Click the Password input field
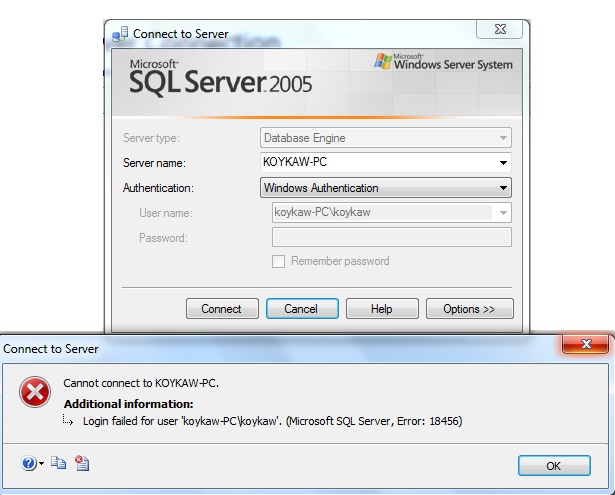 (392, 237)
